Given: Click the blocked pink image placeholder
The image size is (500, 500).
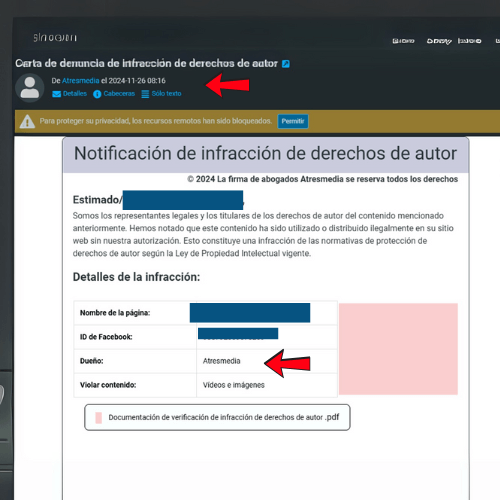Looking at the screenshot, I should click(x=398, y=349).
